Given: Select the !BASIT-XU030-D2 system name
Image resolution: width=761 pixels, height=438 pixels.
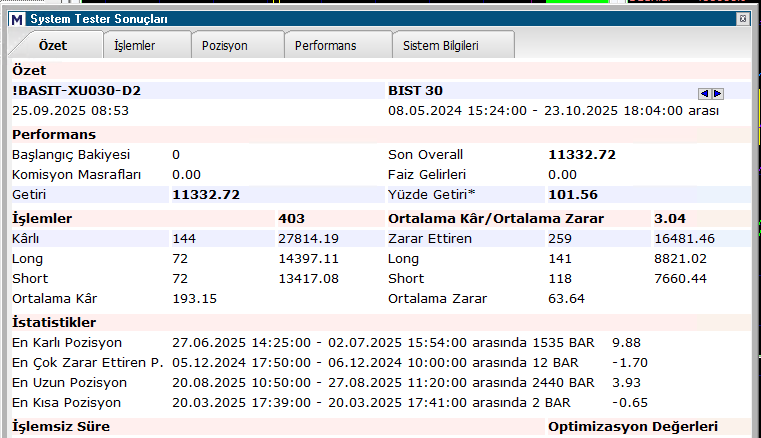Looking at the screenshot, I should (77, 91).
